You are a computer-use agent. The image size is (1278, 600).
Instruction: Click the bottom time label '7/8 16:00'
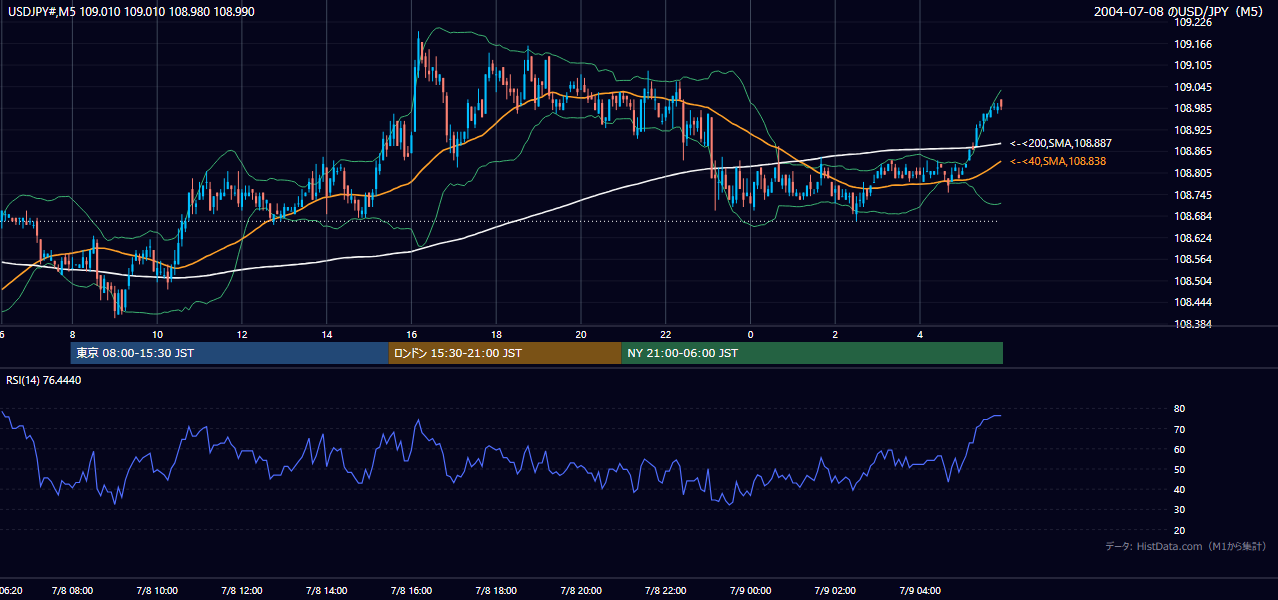coord(412,591)
